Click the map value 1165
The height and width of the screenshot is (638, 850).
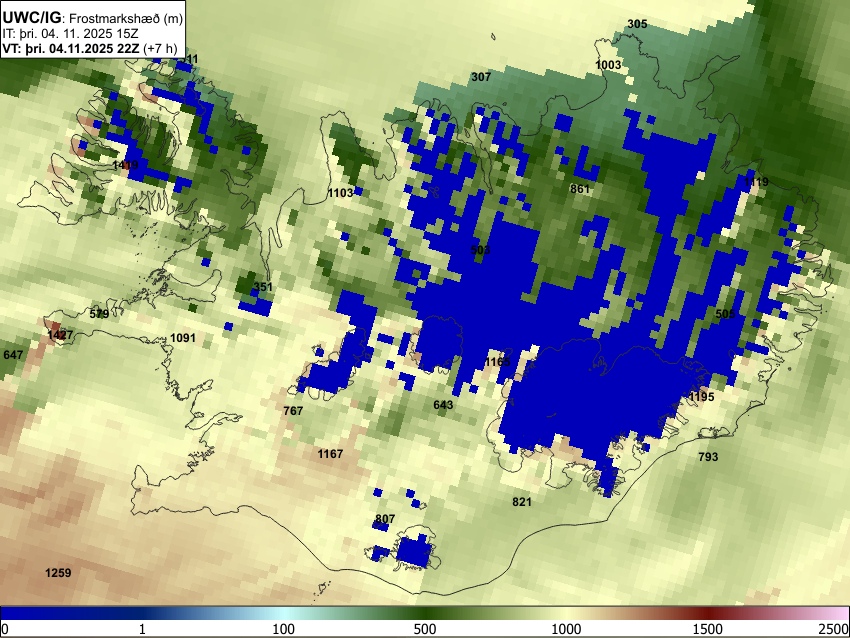(x=498, y=362)
